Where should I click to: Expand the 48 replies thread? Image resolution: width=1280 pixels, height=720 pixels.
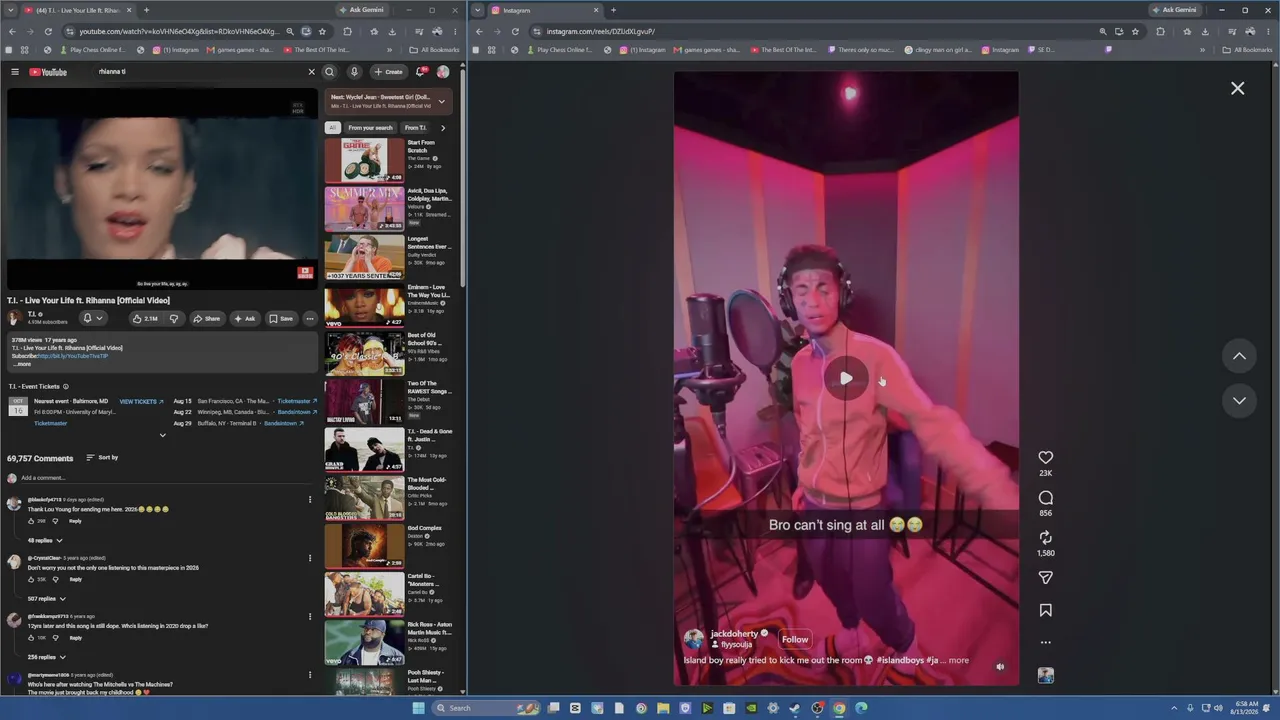click(46, 541)
